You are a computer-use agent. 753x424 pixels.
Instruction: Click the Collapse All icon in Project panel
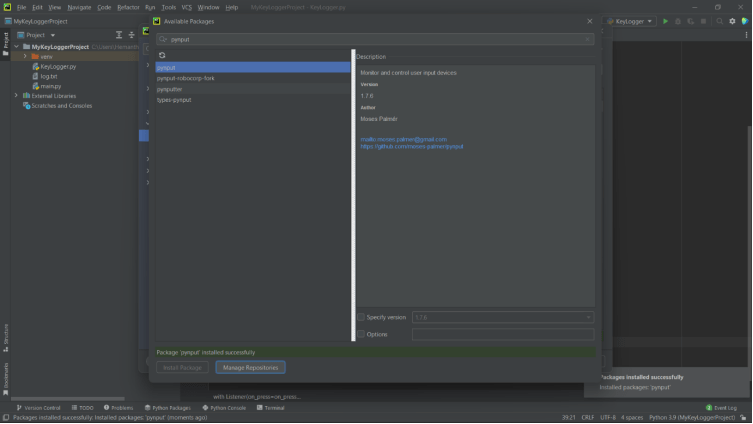pos(132,35)
